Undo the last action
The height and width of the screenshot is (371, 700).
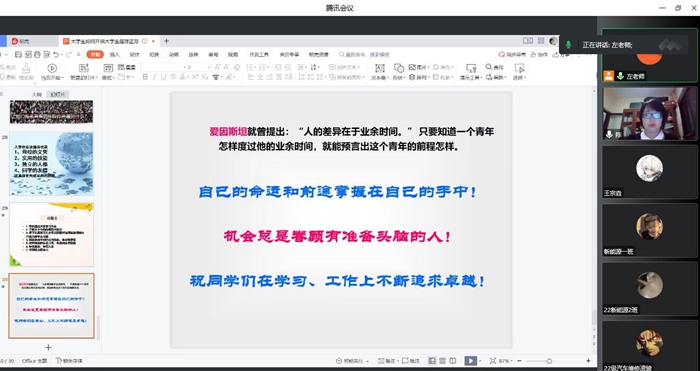(55, 54)
